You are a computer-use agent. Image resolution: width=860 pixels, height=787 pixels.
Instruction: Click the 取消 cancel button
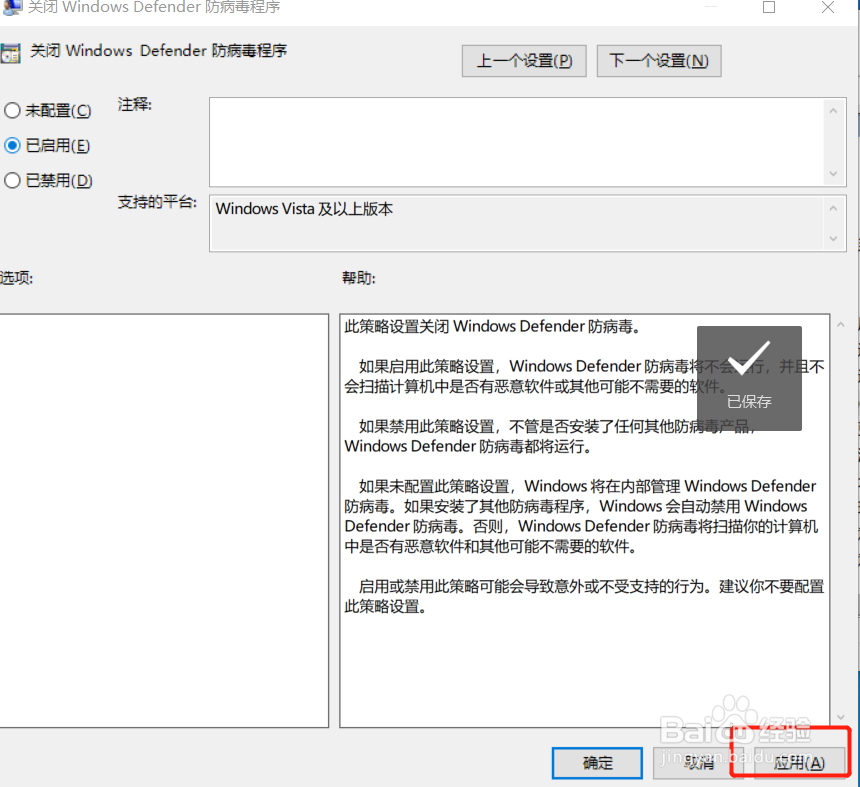pos(699,763)
